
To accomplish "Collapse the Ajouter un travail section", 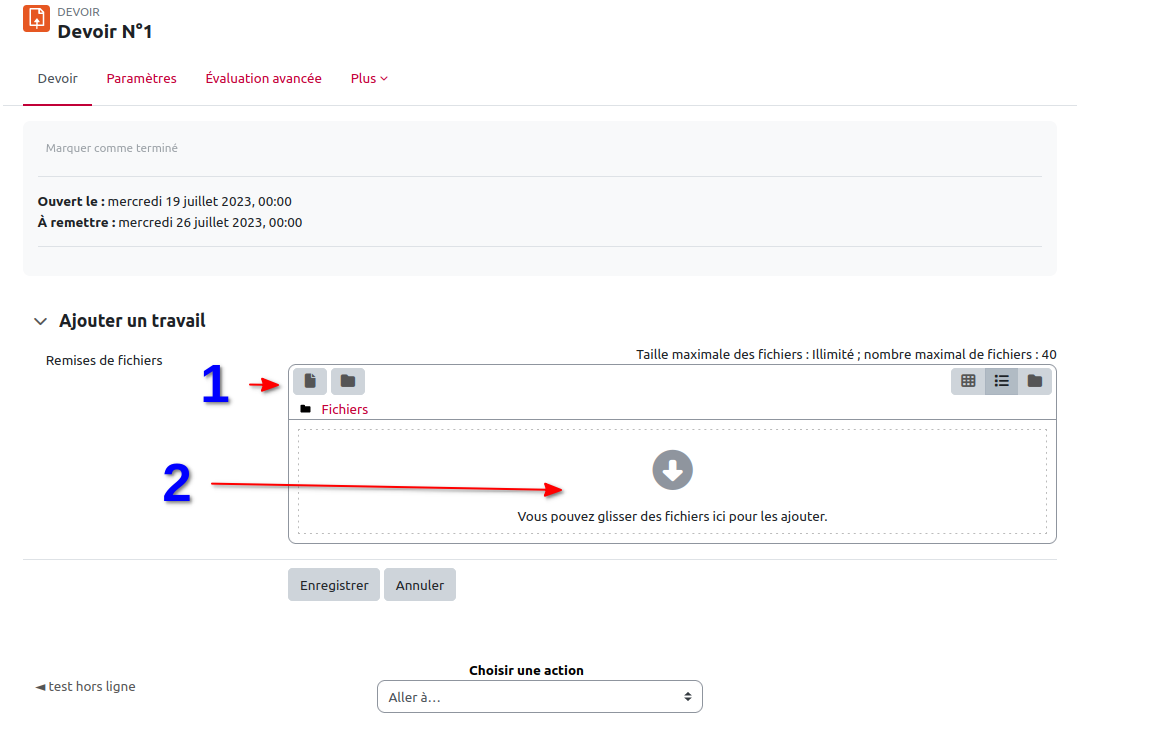I will 40,322.
